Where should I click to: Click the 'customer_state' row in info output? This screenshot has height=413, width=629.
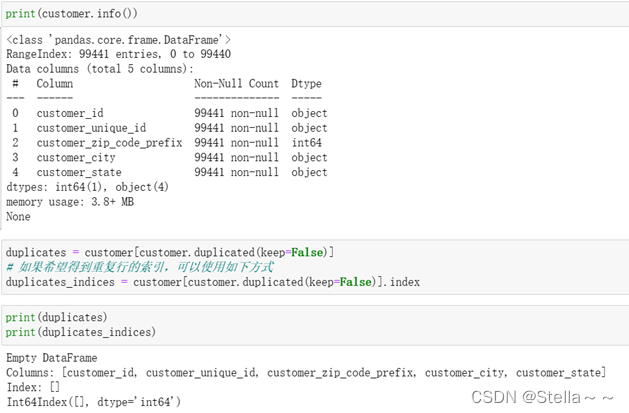point(169,172)
